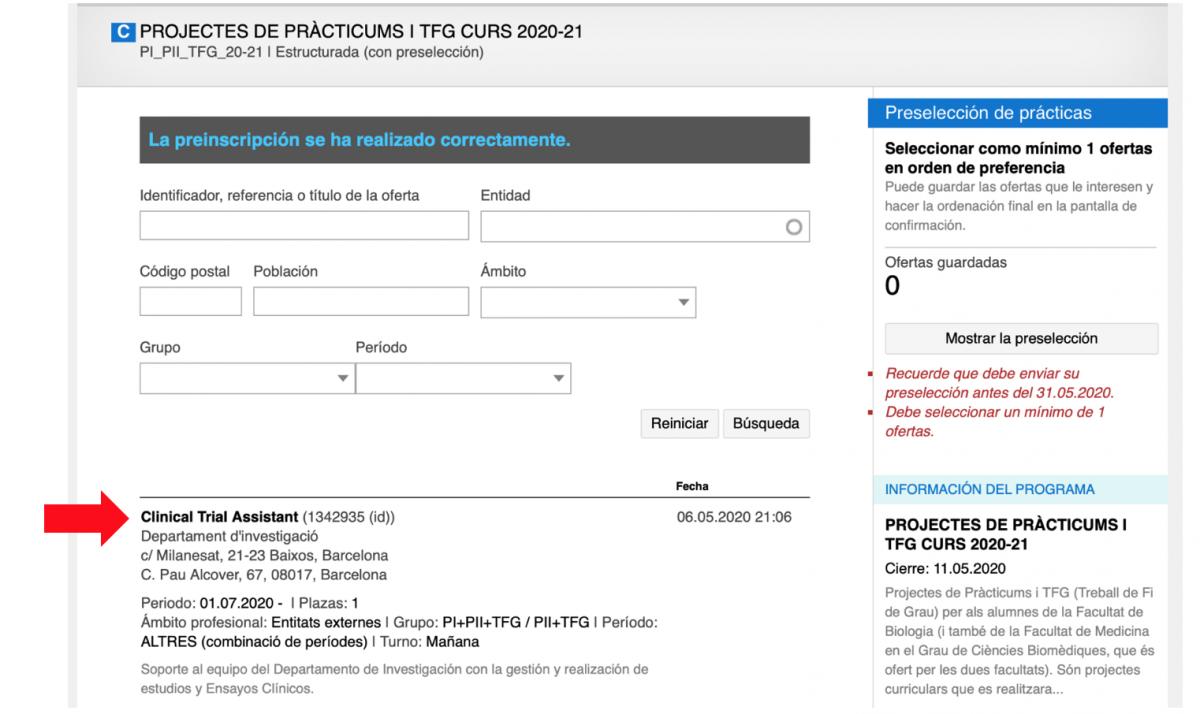Viewport: 1200px width, 714px height.
Task: Open the Clinical Trial Assistant offer
Action: 220,517
